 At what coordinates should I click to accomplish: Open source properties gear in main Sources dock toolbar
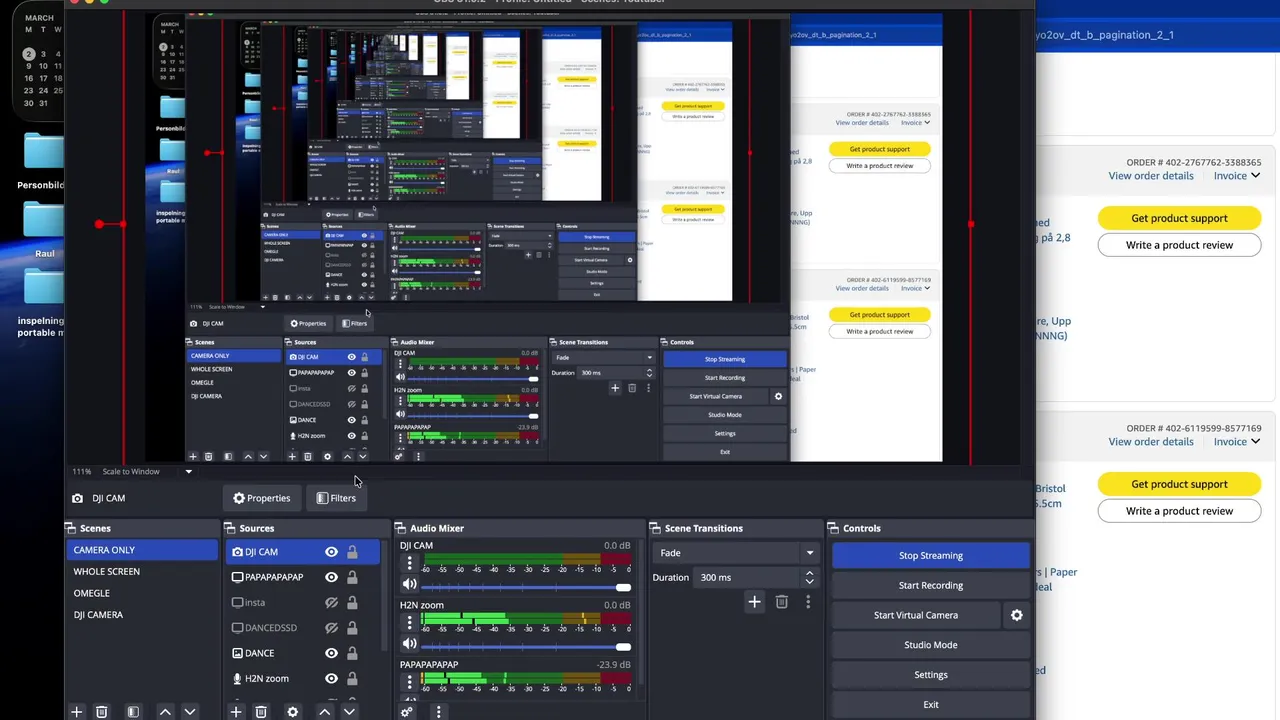coord(292,712)
